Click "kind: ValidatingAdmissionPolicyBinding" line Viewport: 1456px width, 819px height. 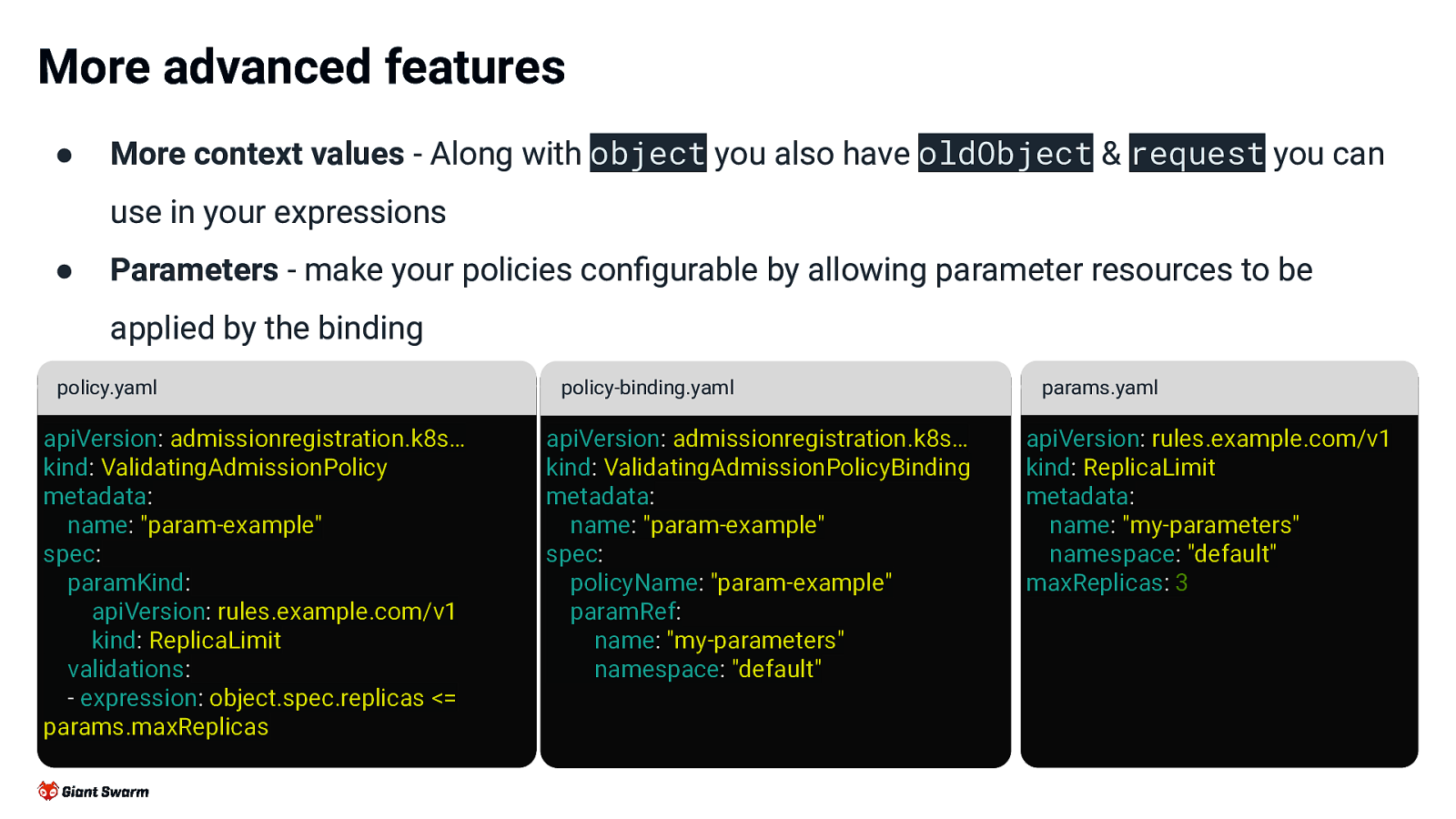(758, 468)
